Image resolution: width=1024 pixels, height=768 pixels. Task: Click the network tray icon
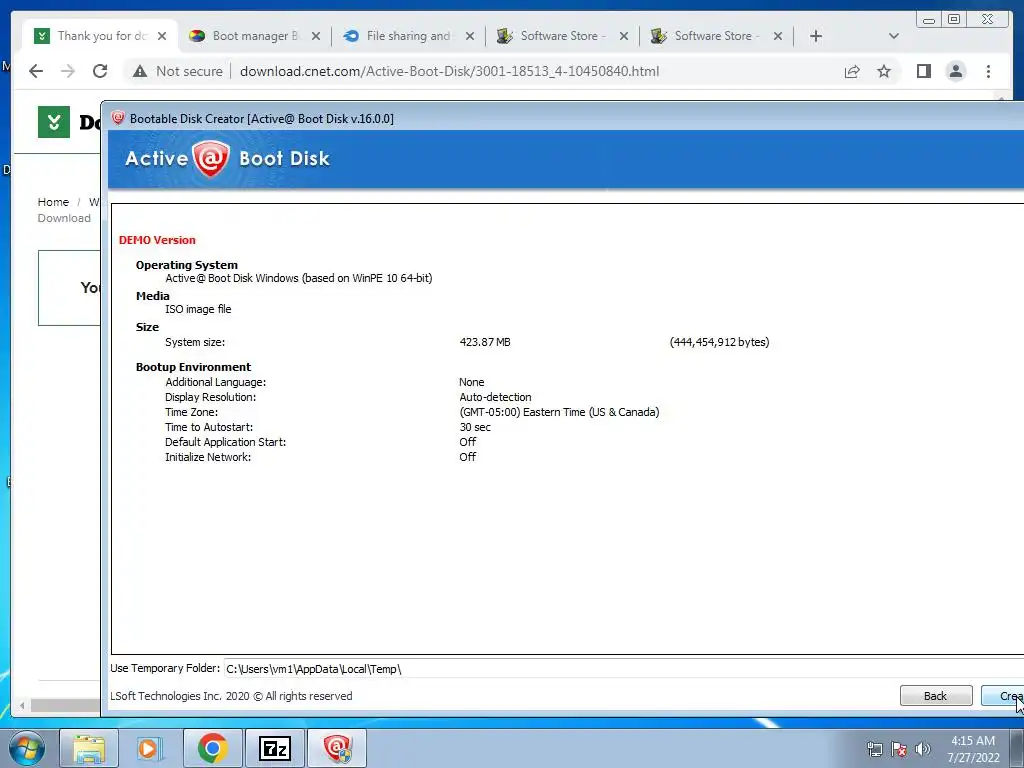874,749
